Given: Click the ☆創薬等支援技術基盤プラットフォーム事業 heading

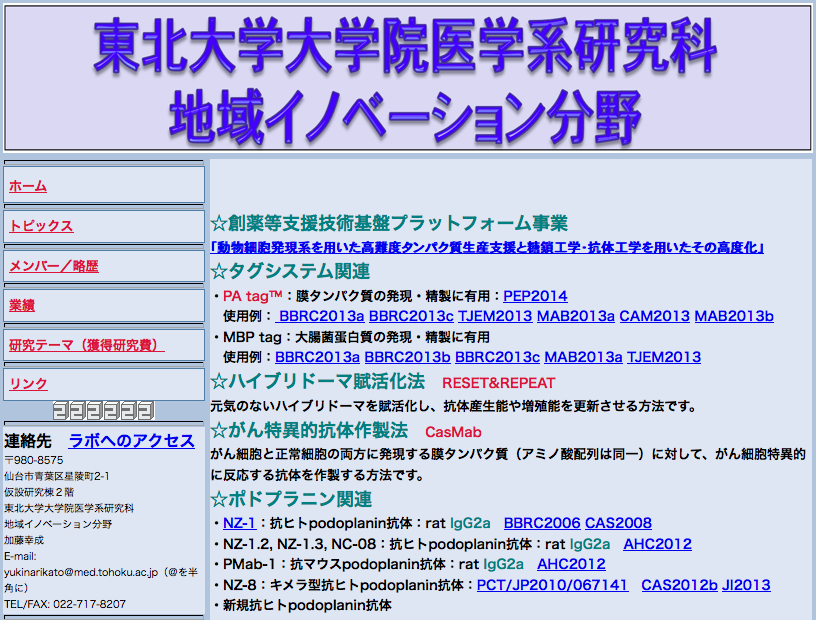Looking at the screenshot, I should pyautogui.click(x=389, y=223).
